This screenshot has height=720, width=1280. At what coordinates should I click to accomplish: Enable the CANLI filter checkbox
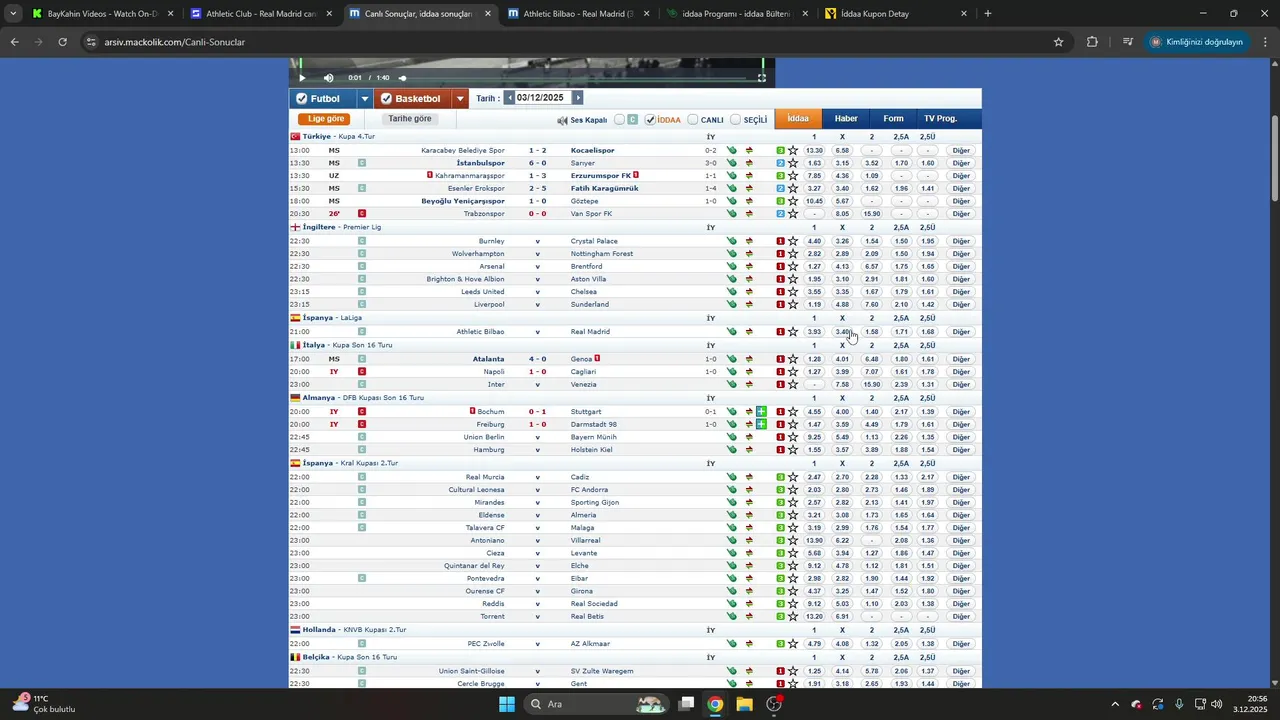(692, 120)
